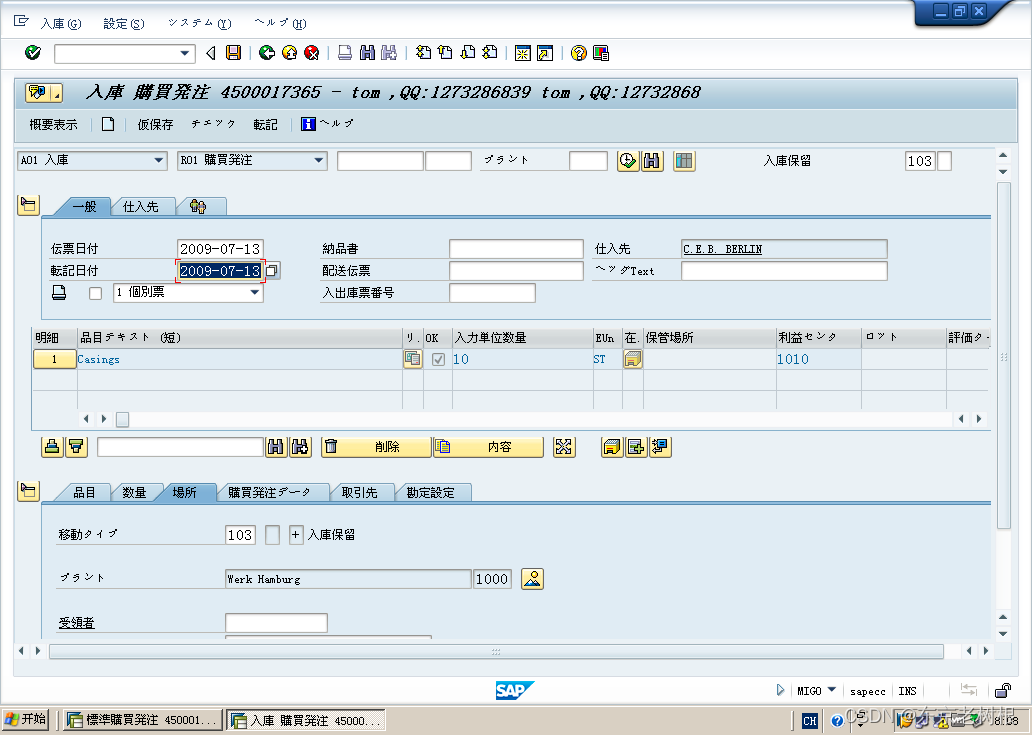1032x735 pixels.
Task: Collapse the header data section toggle icon
Action: tap(28, 205)
